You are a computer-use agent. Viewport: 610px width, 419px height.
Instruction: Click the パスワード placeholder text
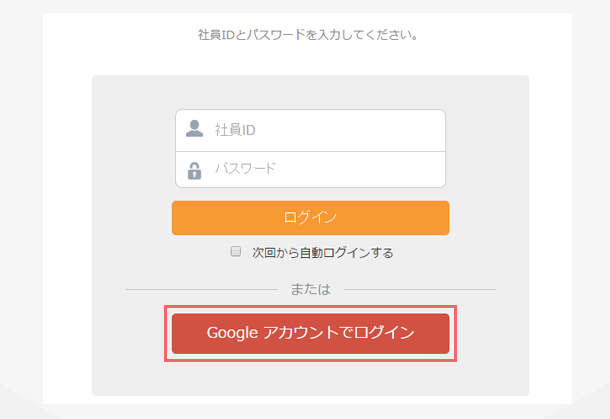click(245, 168)
